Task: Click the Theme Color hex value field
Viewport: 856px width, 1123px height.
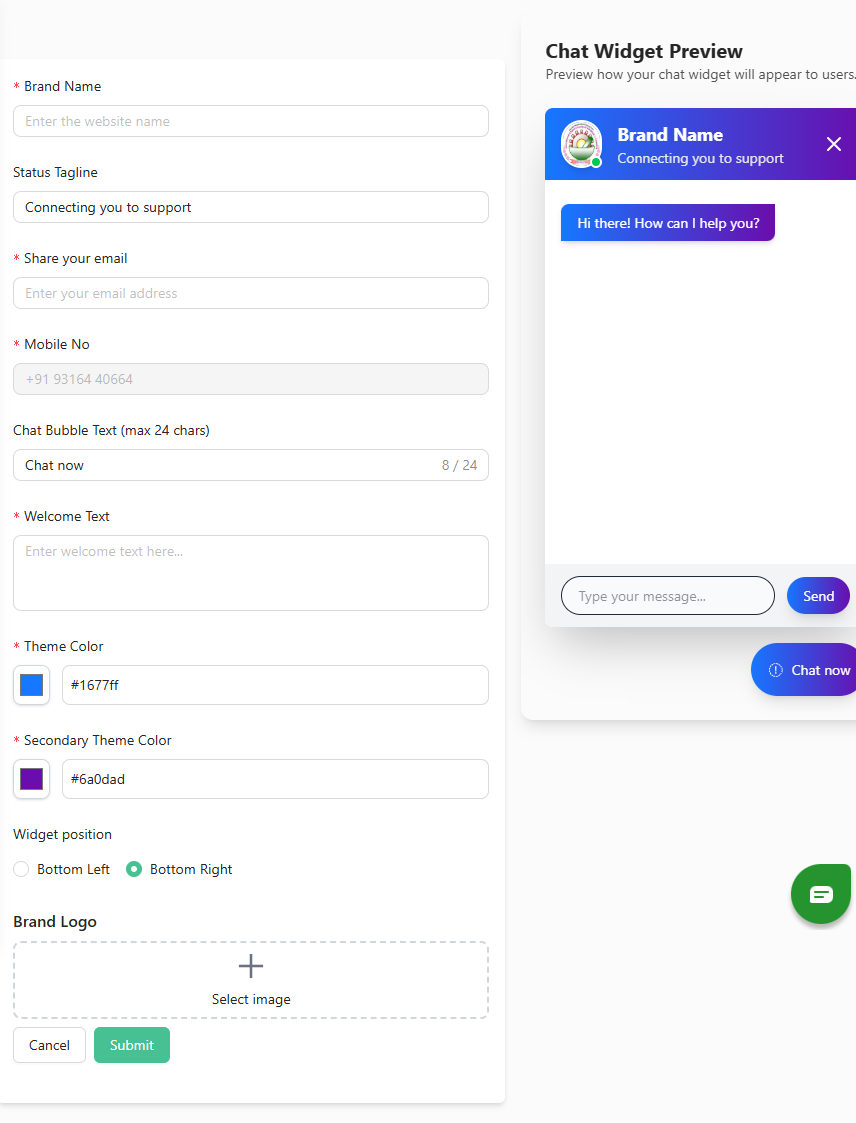Action: point(275,685)
